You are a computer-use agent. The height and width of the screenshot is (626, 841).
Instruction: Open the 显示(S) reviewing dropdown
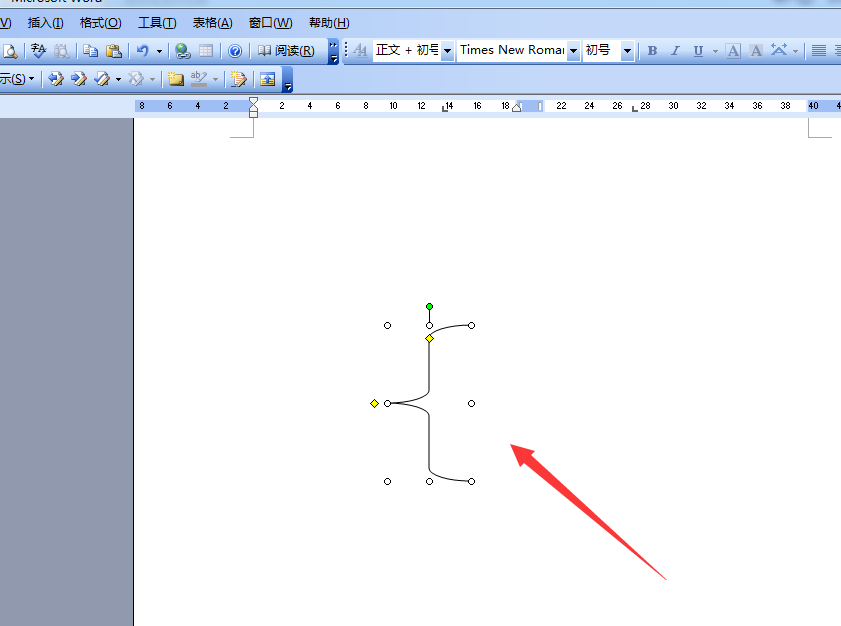[17, 79]
